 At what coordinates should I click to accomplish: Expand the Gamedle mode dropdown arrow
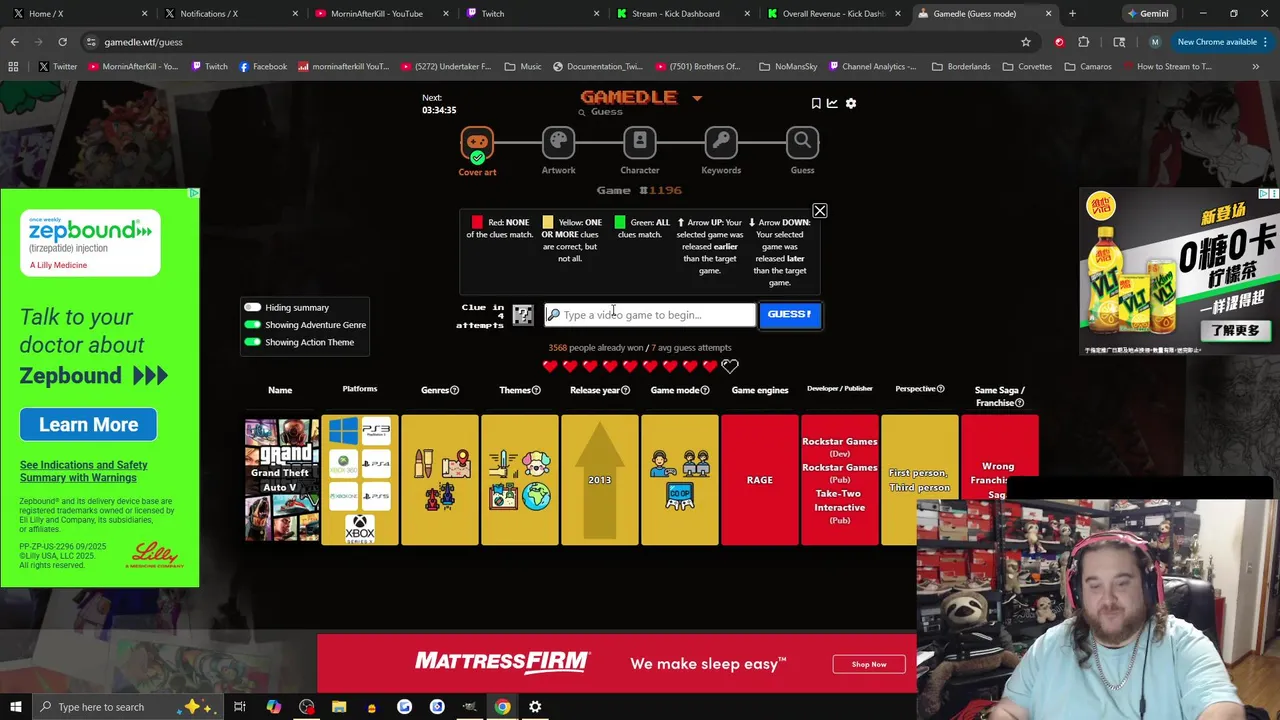697,98
